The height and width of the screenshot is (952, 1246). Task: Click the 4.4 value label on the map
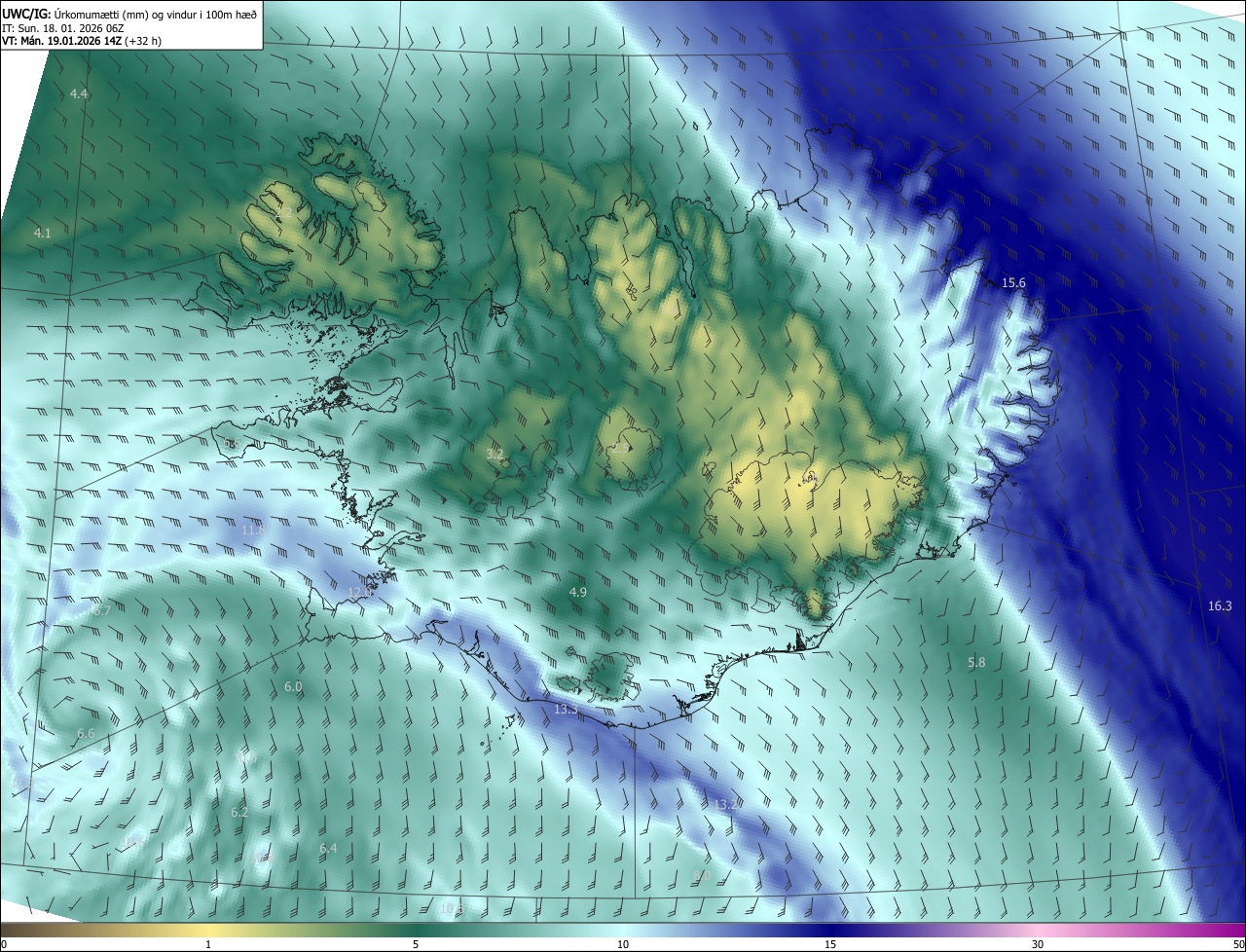coord(79,94)
